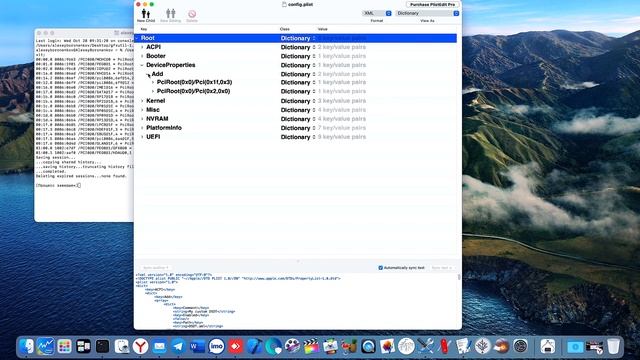Collapse the Add entry

148,74
